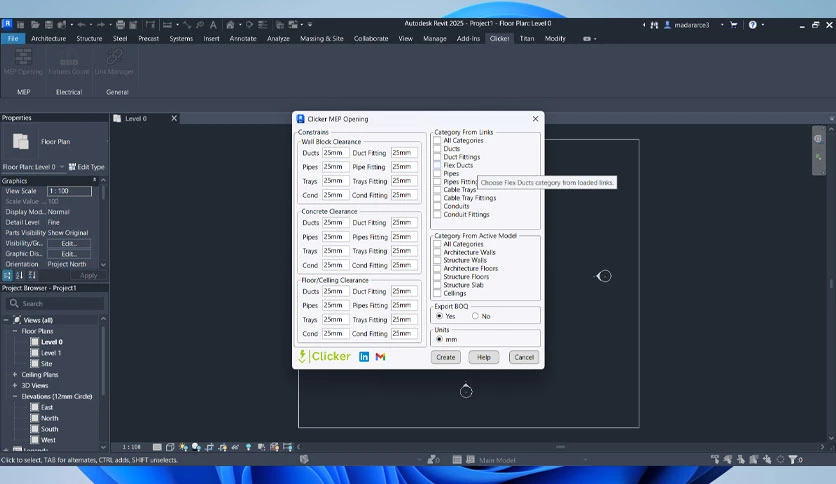Collapse the Views (all) tree node
This screenshot has height=484, width=836.
point(6,320)
